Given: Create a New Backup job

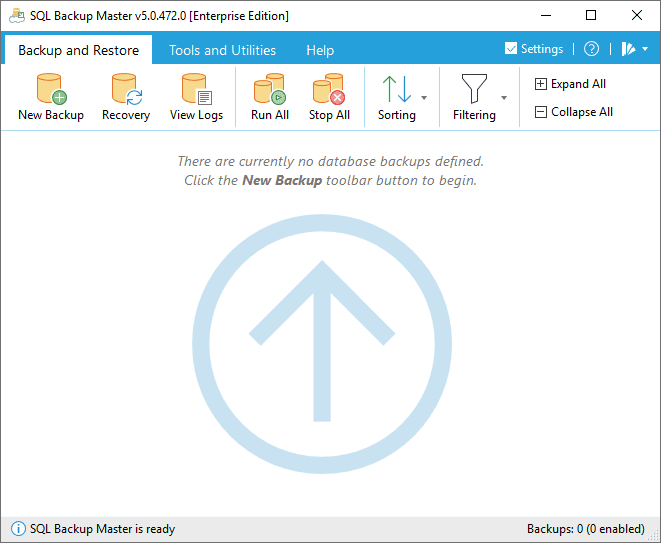Looking at the screenshot, I should pyautogui.click(x=51, y=97).
